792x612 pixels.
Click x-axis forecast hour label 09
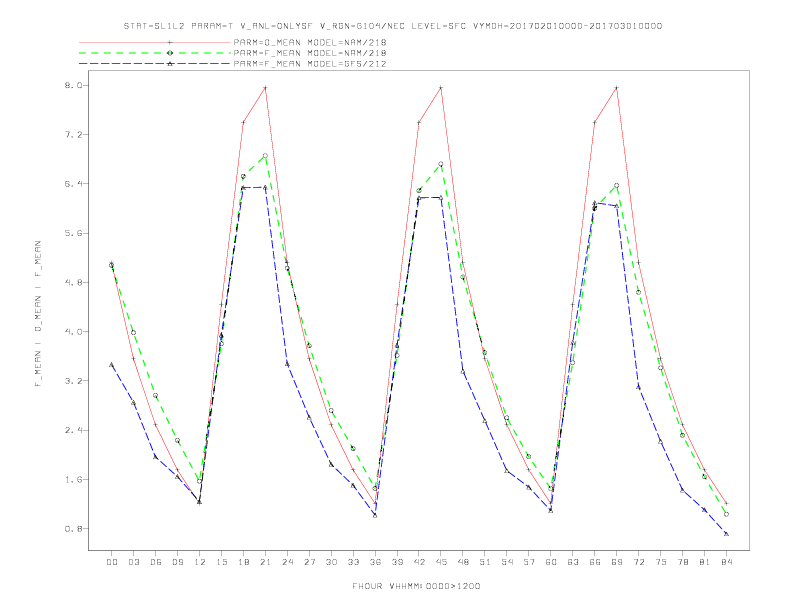[x=177, y=562]
